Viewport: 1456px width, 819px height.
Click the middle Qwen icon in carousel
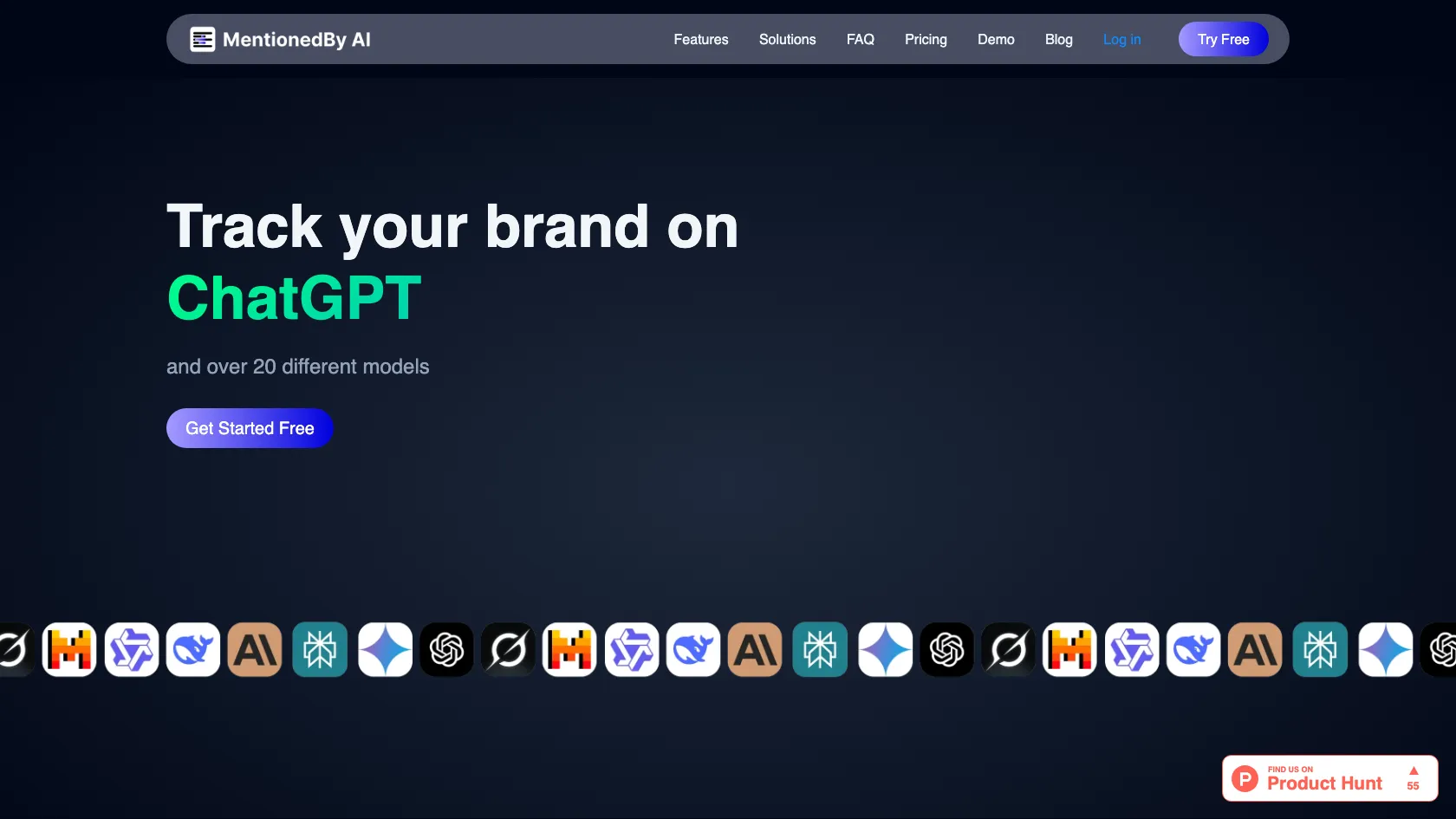coord(632,649)
